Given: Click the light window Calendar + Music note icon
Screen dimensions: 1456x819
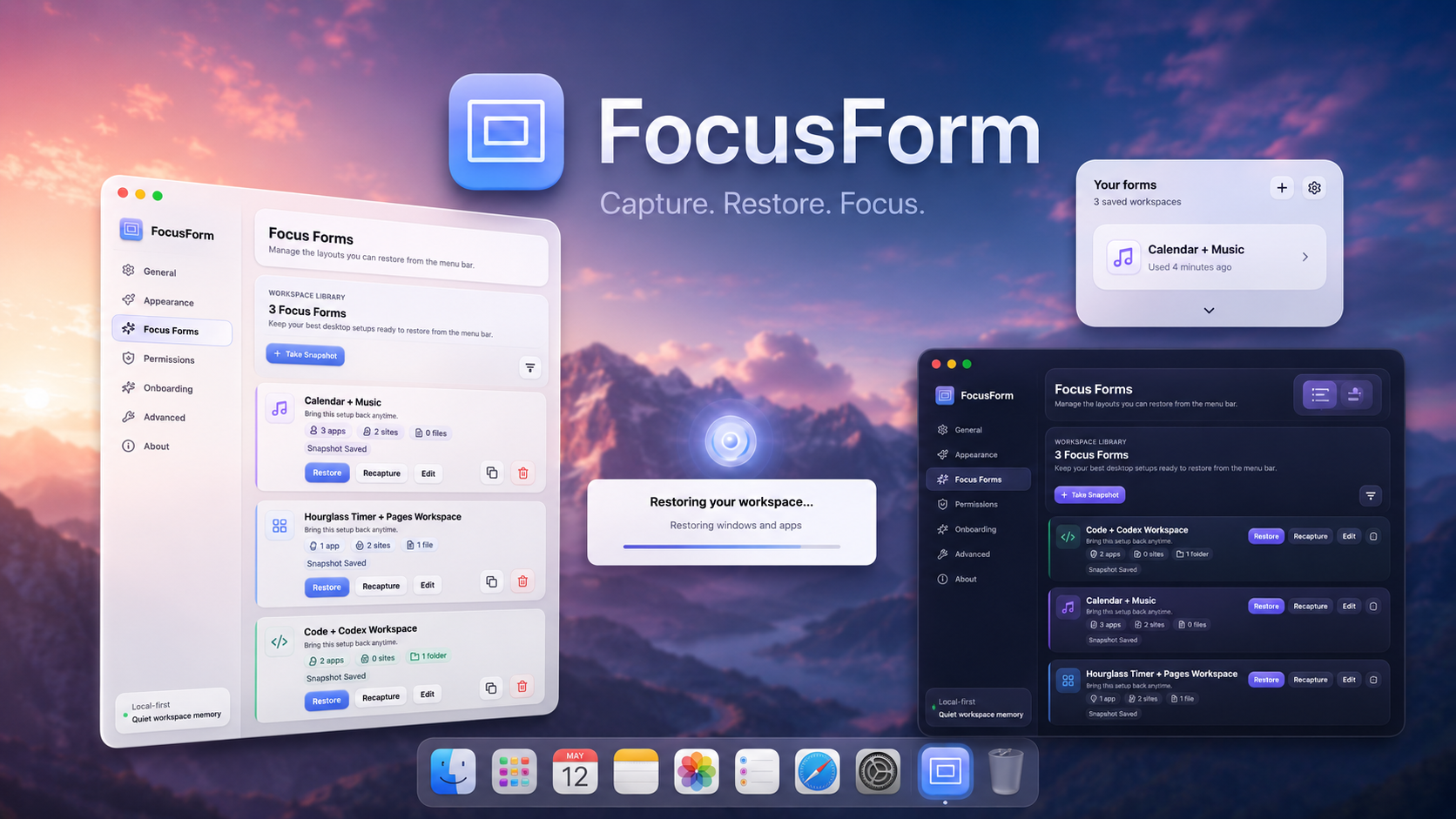Looking at the screenshot, I should click(280, 408).
